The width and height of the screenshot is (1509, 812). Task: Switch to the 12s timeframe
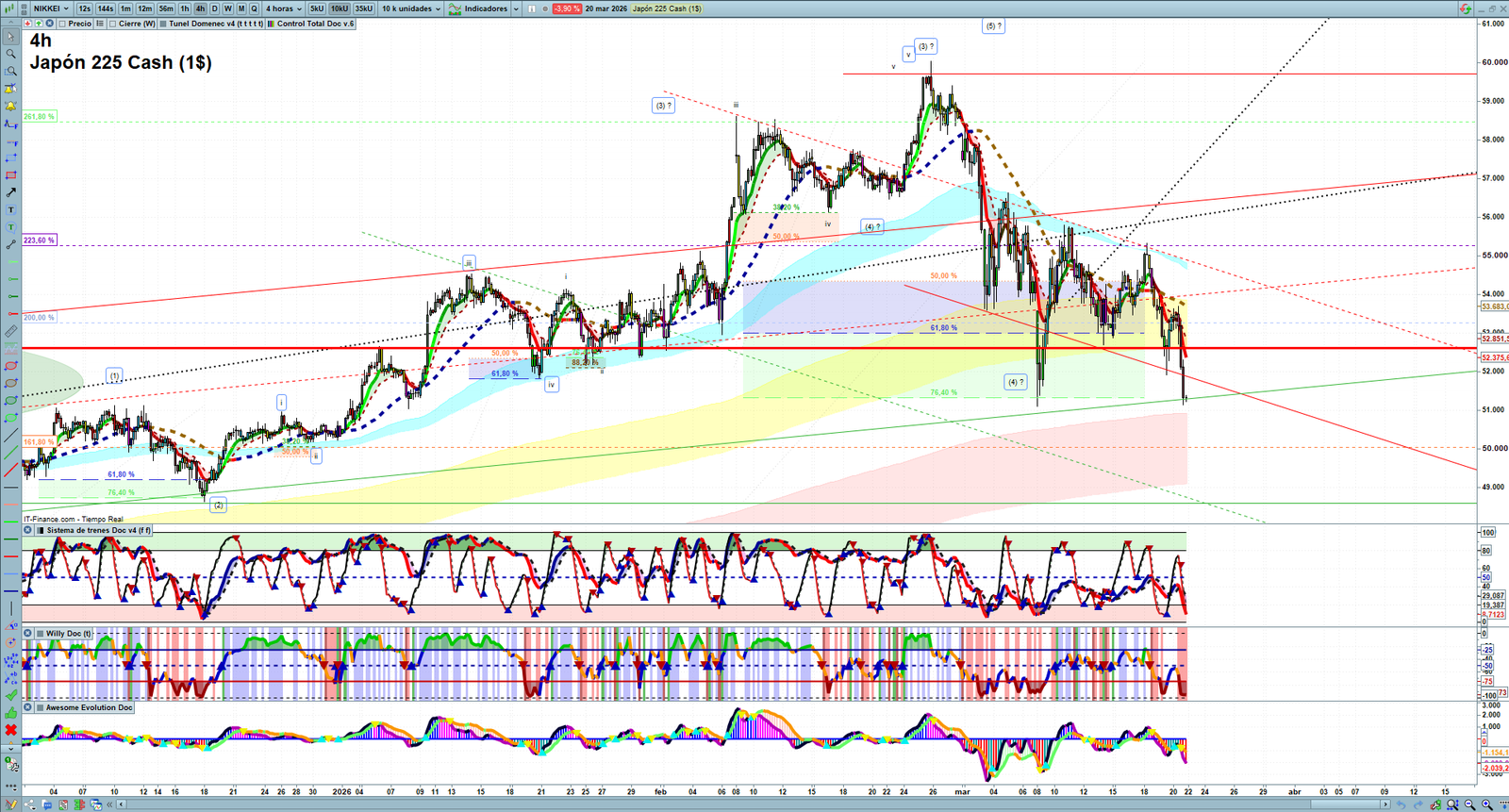tap(84, 8)
